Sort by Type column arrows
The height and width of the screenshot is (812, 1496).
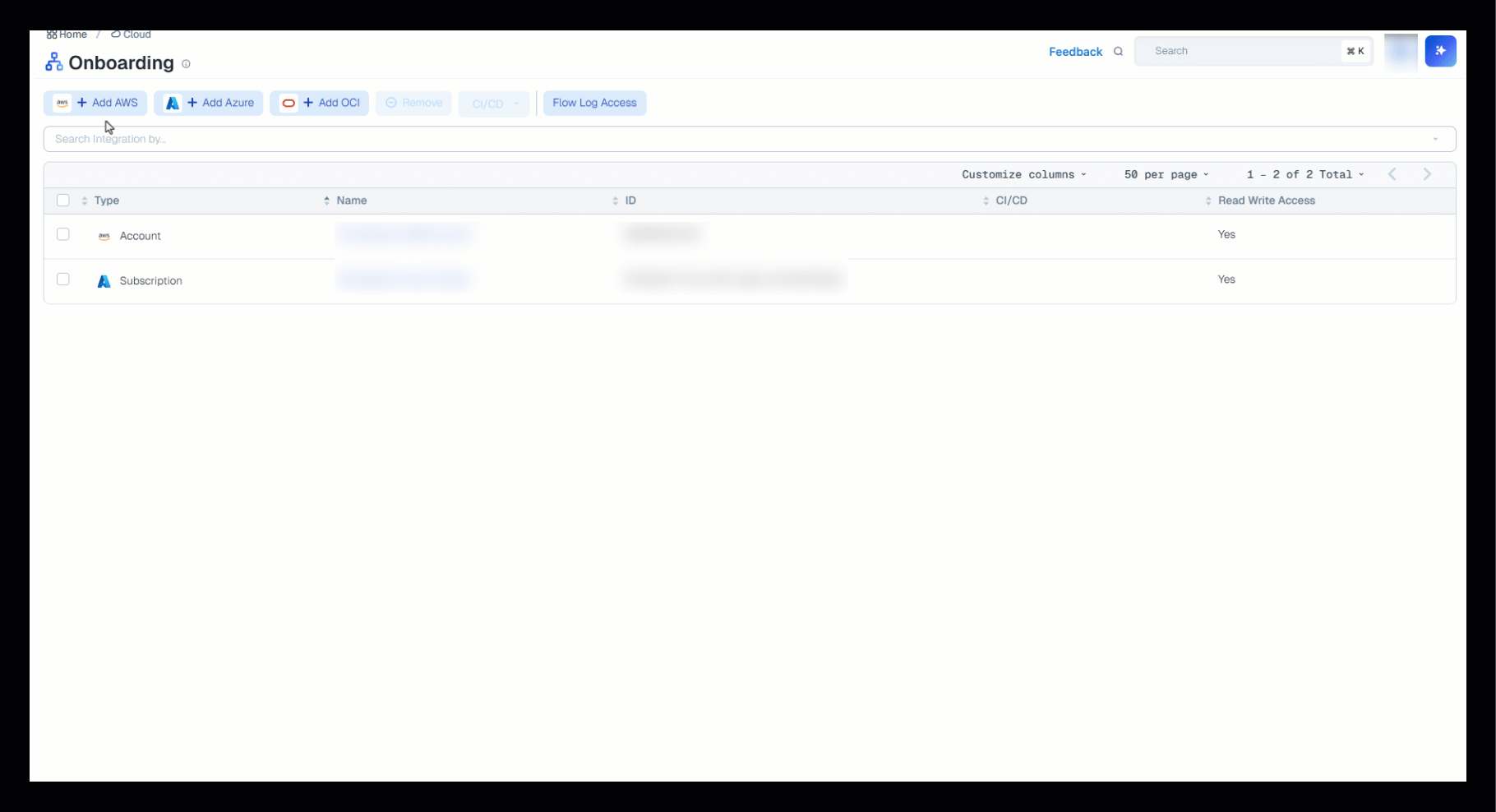(85, 201)
